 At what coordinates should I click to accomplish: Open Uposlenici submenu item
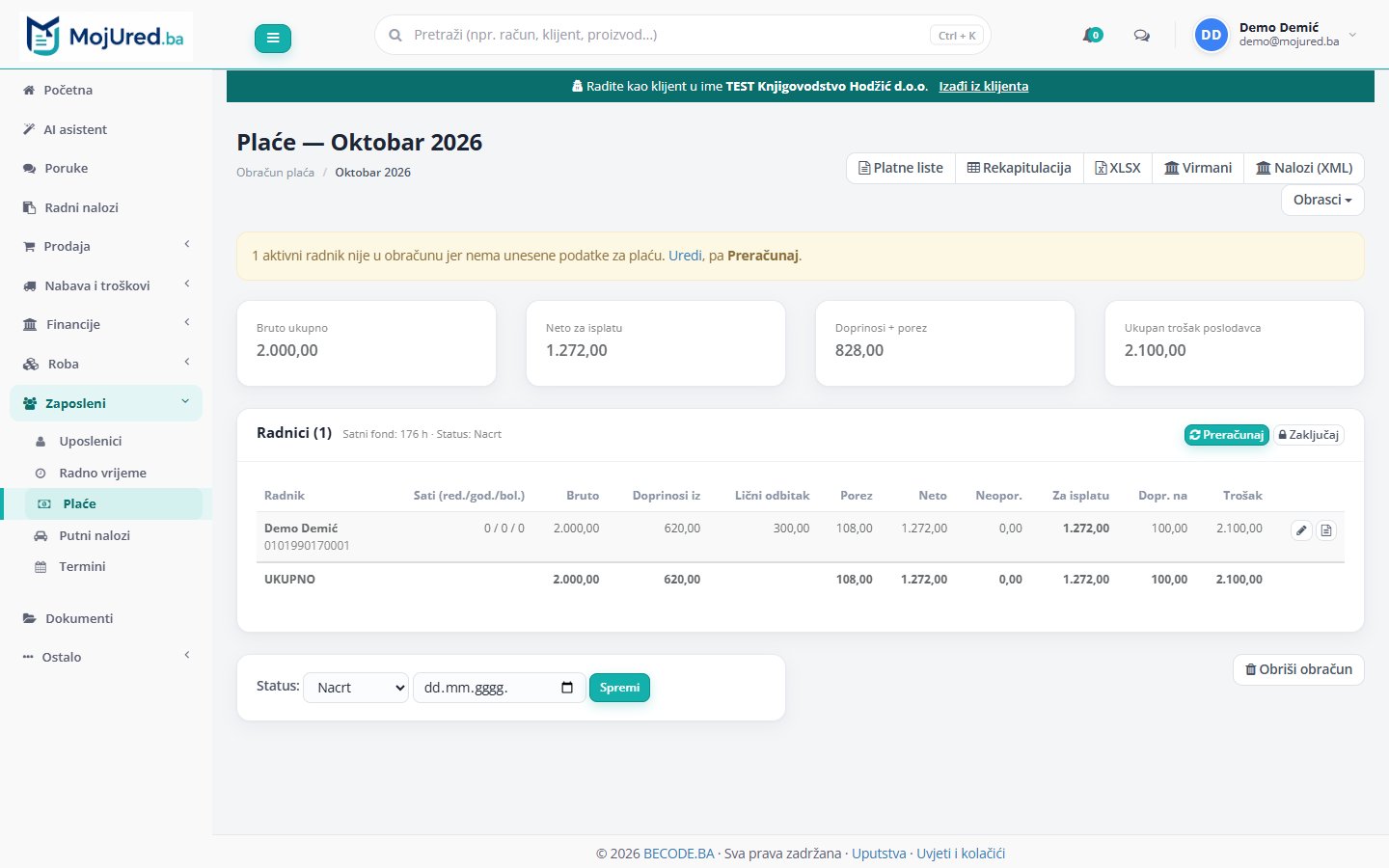113,441
